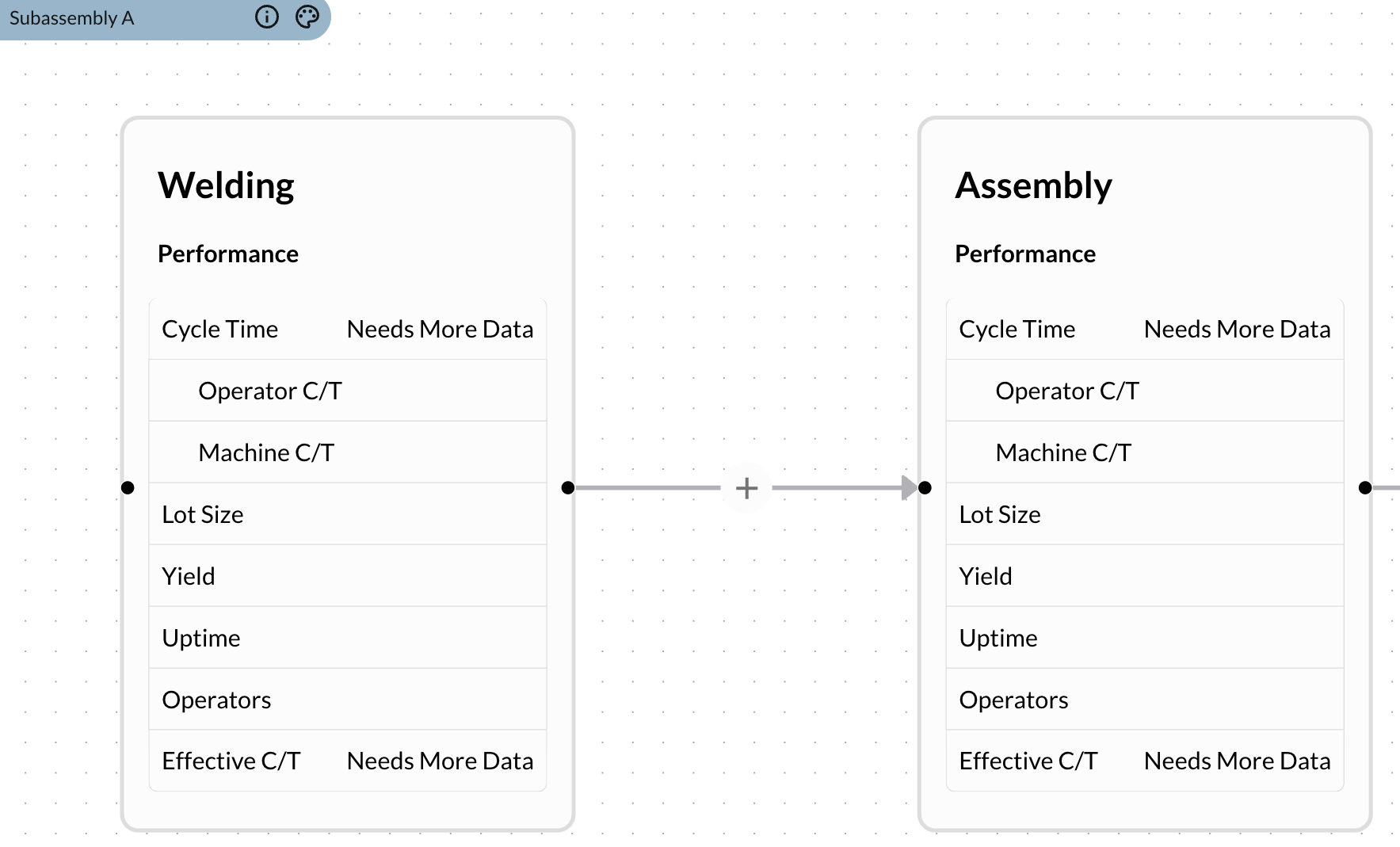This screenshot has width=1400, height=847.
Task: Click the Effective C/T label in Welding
Action: point(231,760)
